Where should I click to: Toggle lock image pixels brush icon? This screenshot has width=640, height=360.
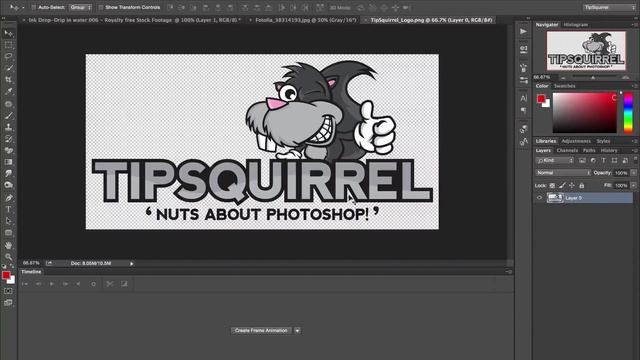[x=562, y=186]
